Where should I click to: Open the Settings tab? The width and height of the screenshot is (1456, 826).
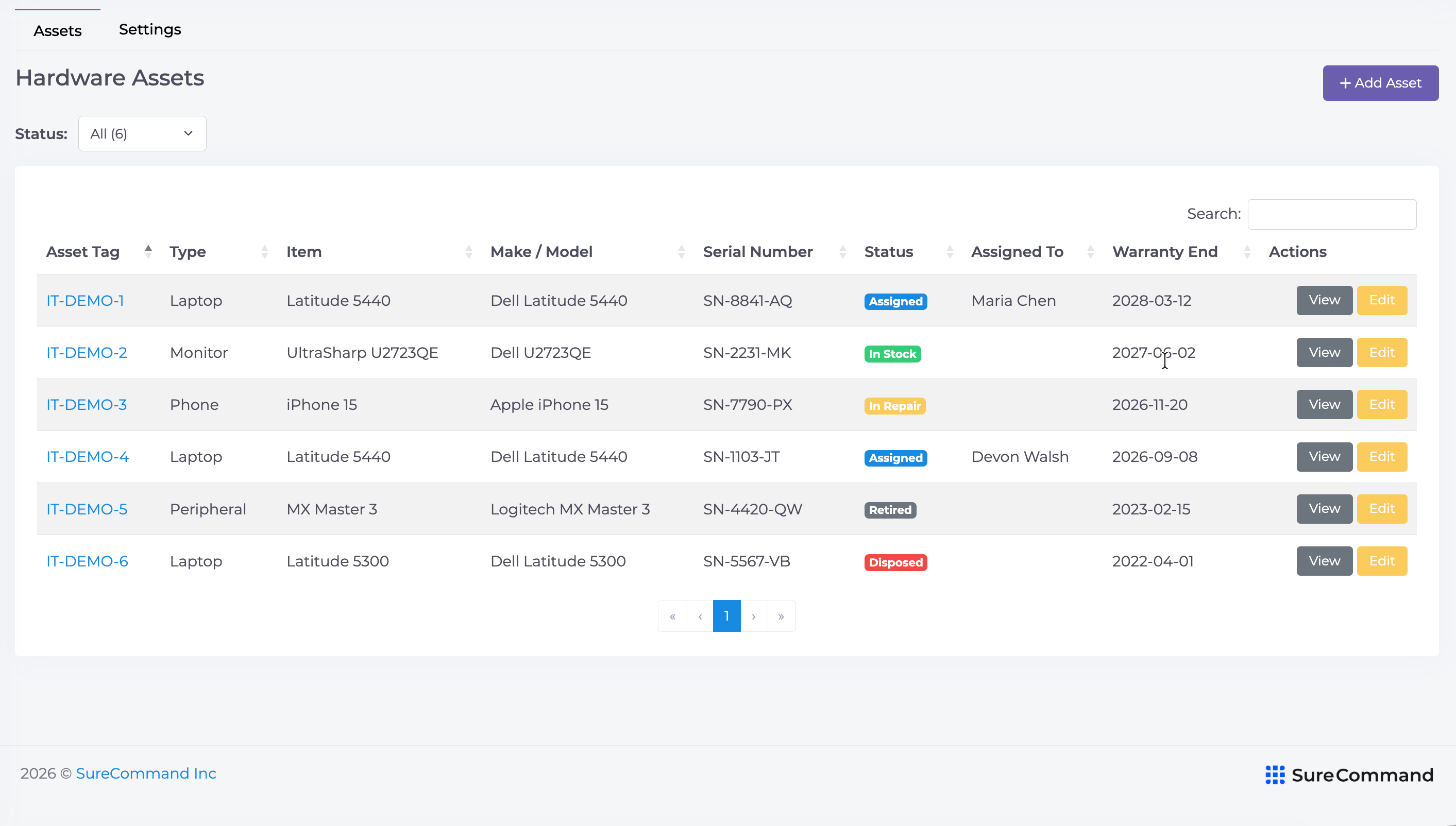[150, 29]
